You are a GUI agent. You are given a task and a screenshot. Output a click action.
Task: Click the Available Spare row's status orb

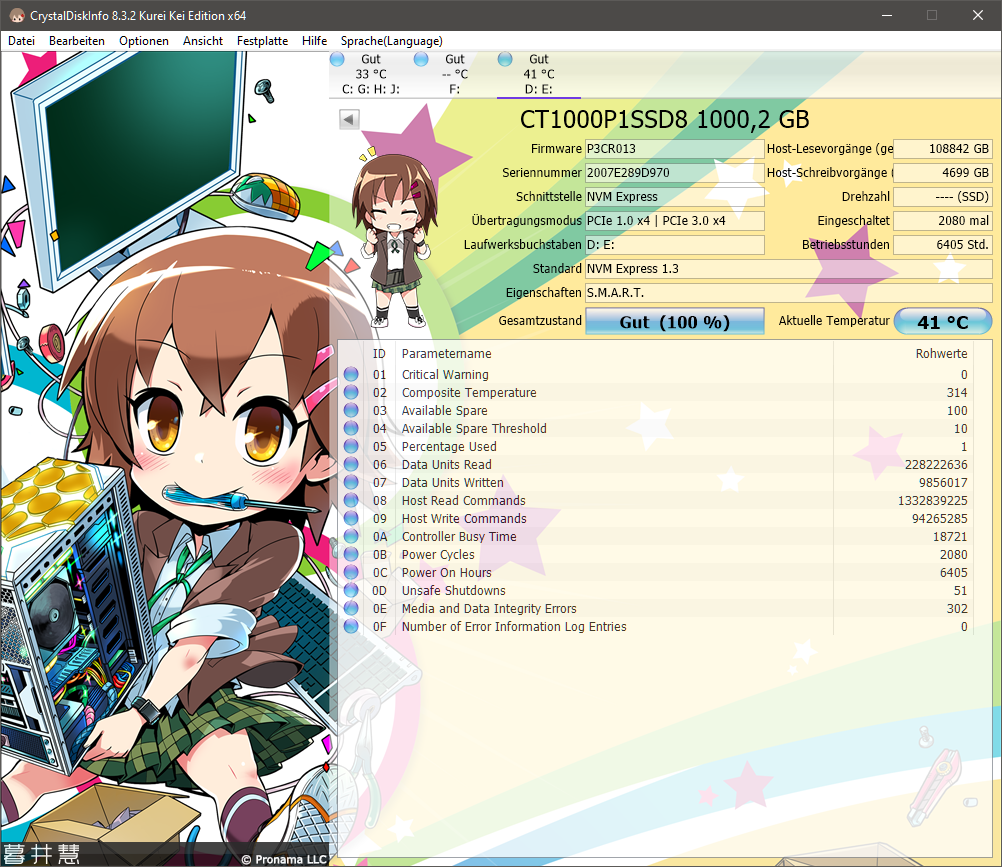[x=351, y=410]
